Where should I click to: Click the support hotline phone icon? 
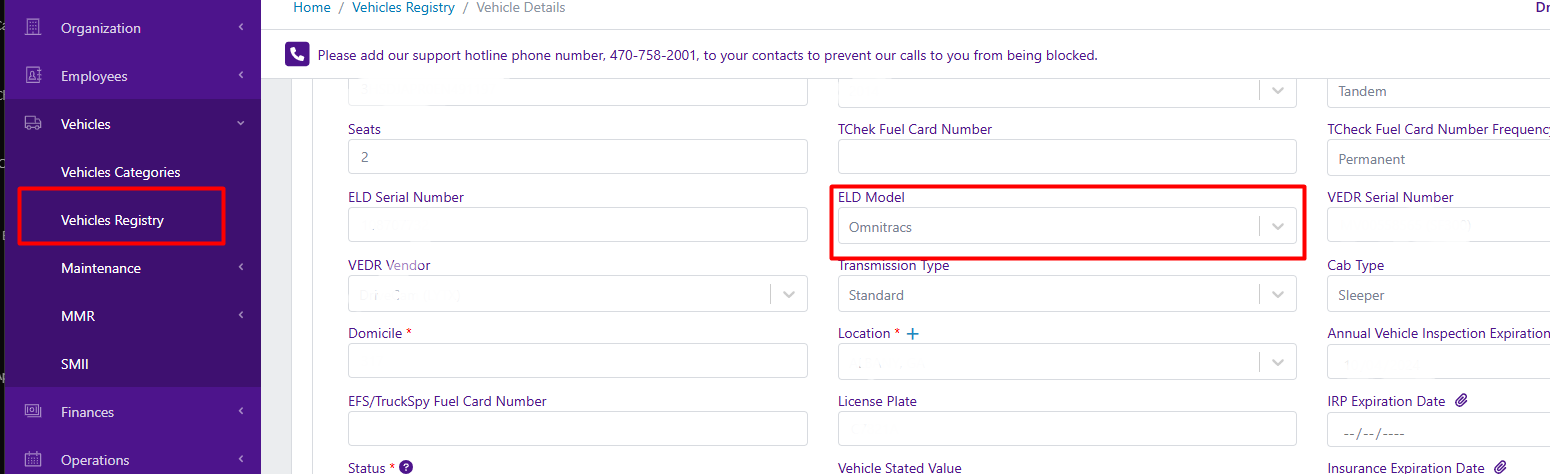(297, 54)
